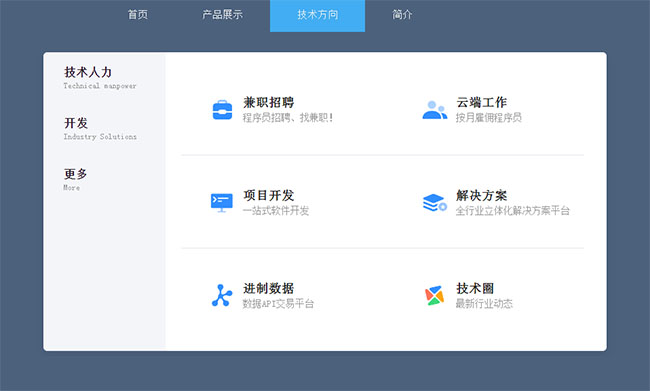Viewport: 650px width, 391px height.
Task: Open the 进制数据 title link
Action: point(269,288)
